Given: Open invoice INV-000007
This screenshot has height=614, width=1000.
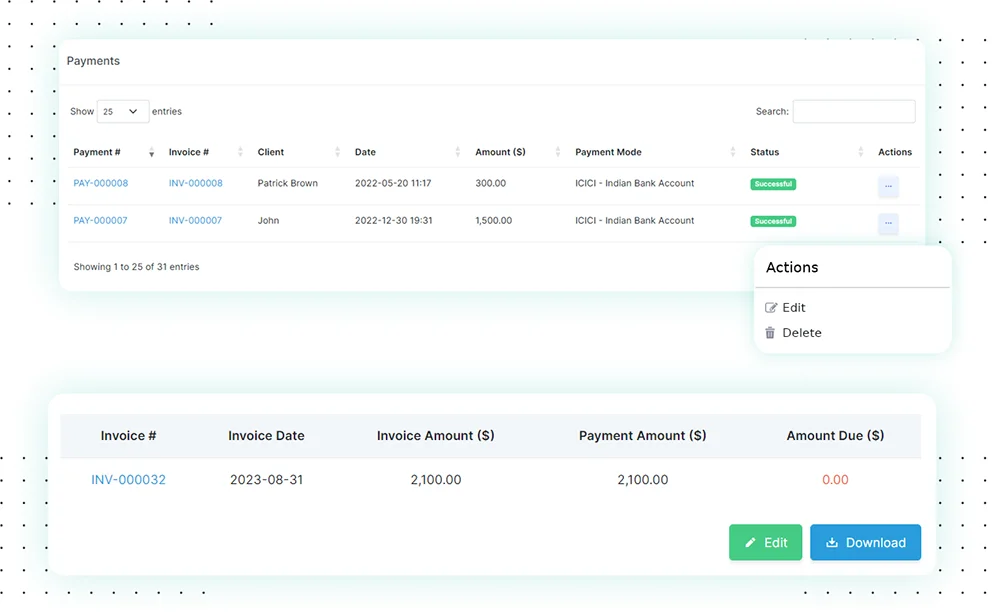Looking at the screenshot, I should [195, 220].
